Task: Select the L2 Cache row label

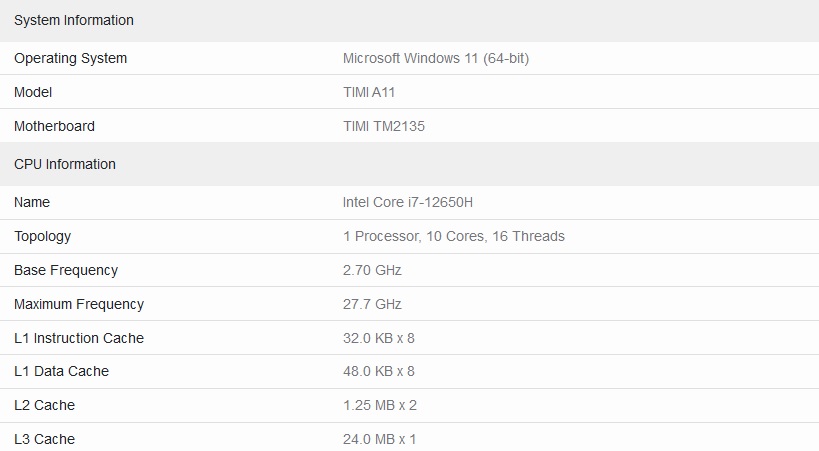Action: coord(44,405)
